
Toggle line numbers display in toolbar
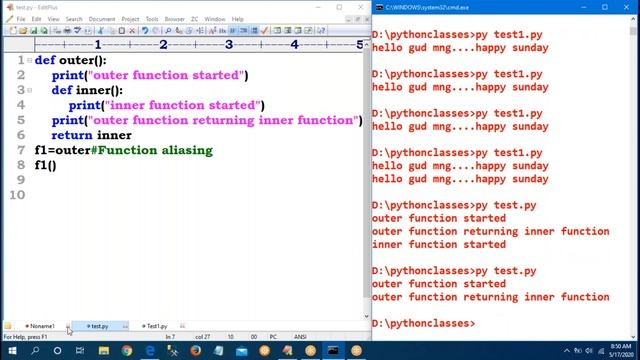pos(244,31)
